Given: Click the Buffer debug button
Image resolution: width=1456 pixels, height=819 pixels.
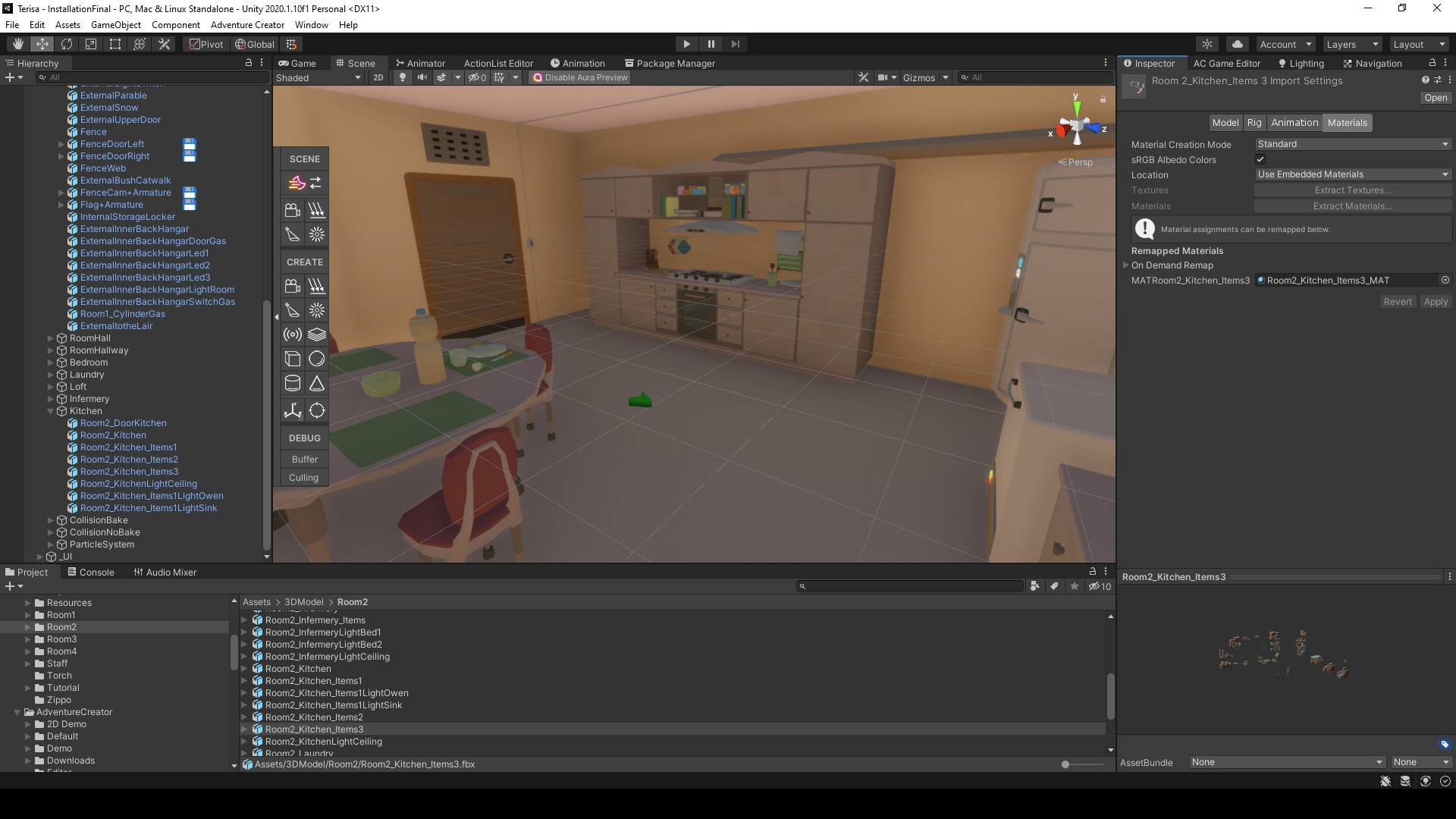Looking at the screenshot, I should tap(305, 460).
